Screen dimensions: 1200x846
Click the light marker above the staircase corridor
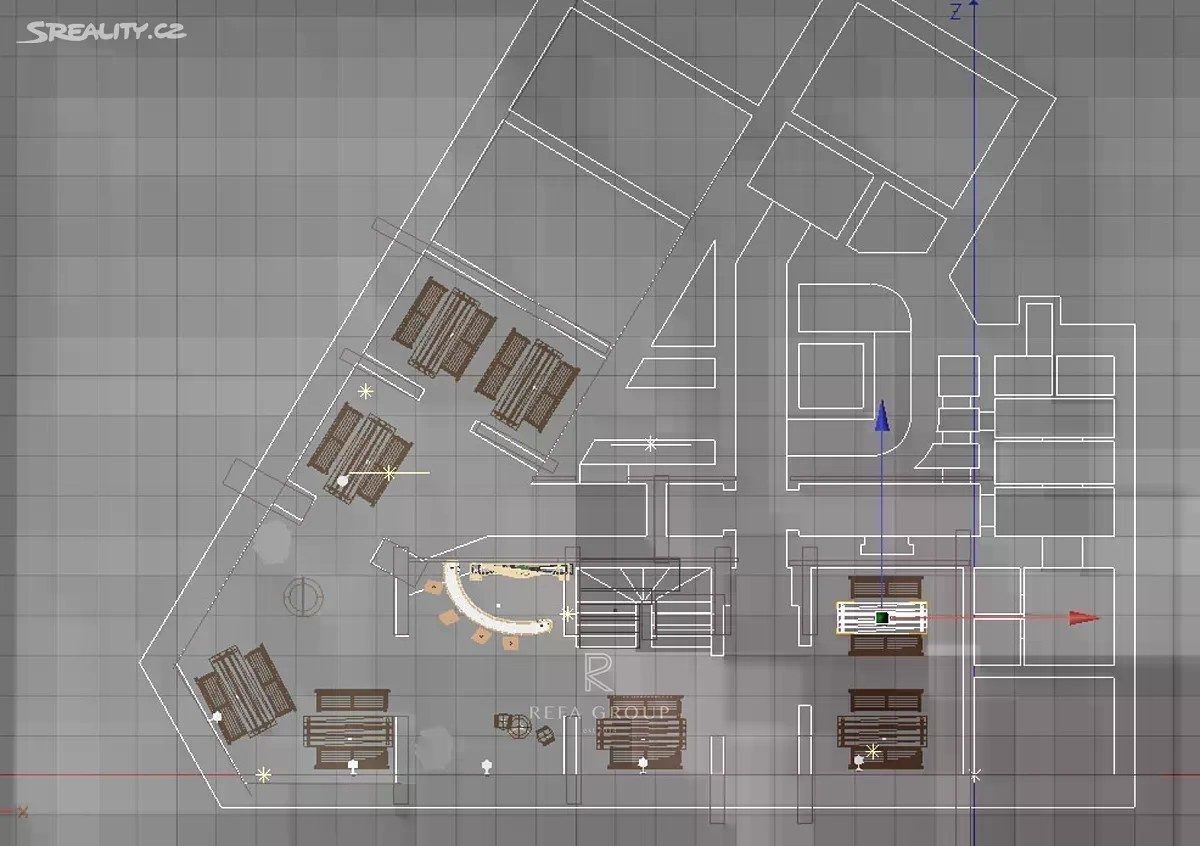coord(651,443)
